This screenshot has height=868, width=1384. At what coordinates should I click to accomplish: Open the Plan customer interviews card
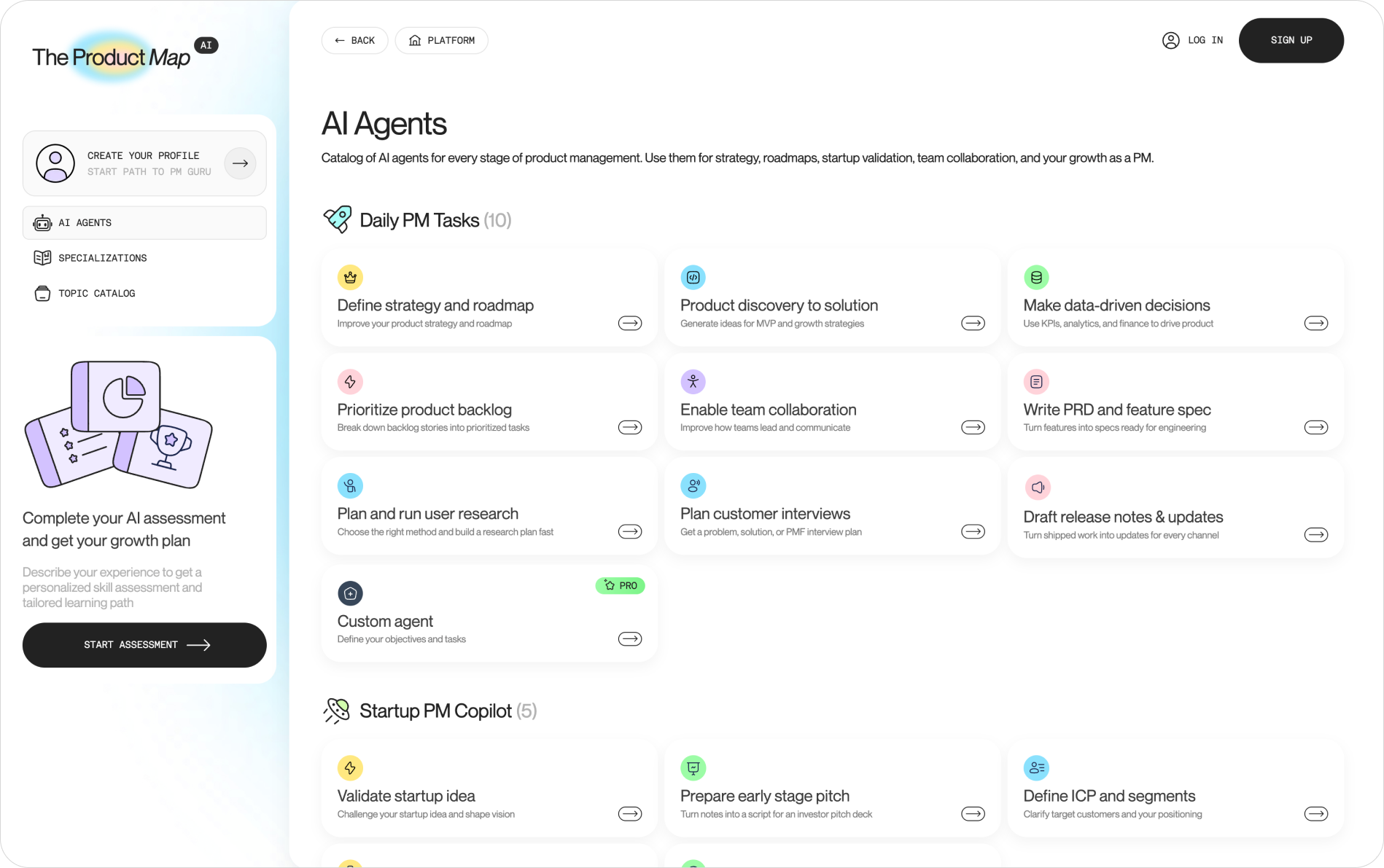(832, 507)
